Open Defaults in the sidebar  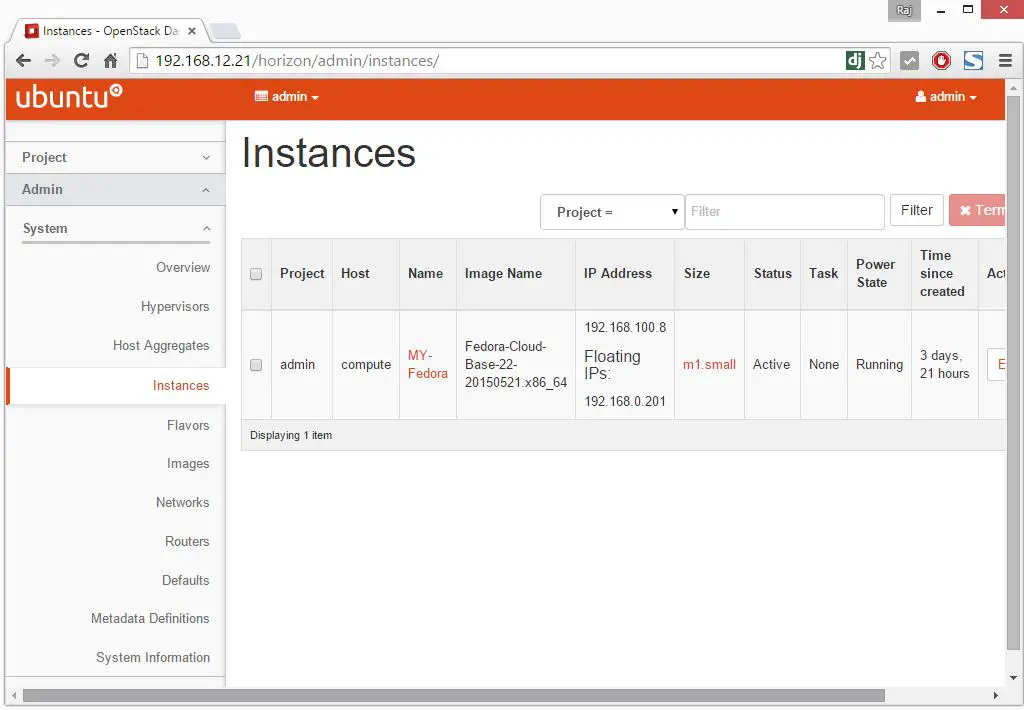coord(185,580)
